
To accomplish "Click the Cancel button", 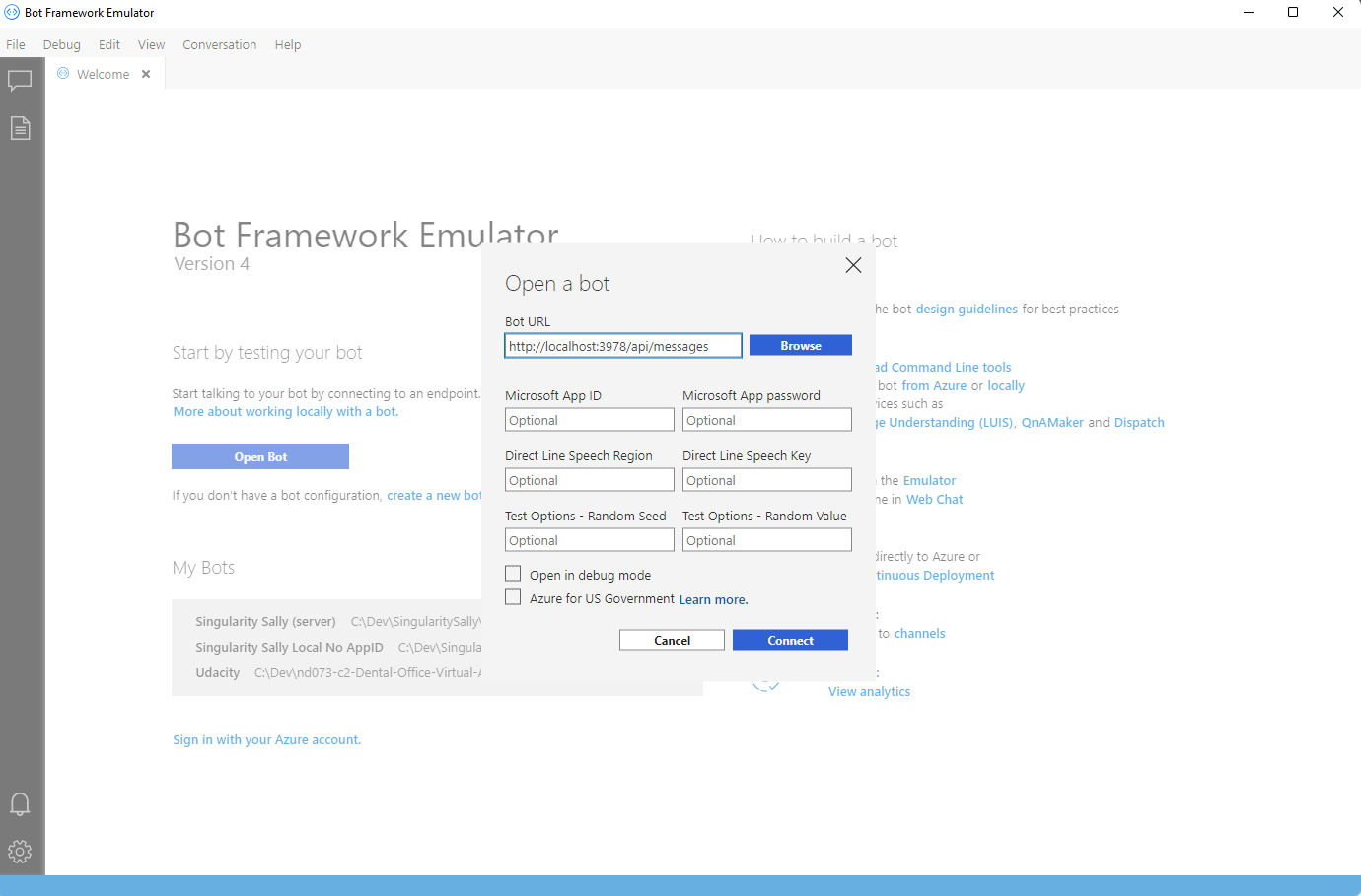I will point(673,640).
